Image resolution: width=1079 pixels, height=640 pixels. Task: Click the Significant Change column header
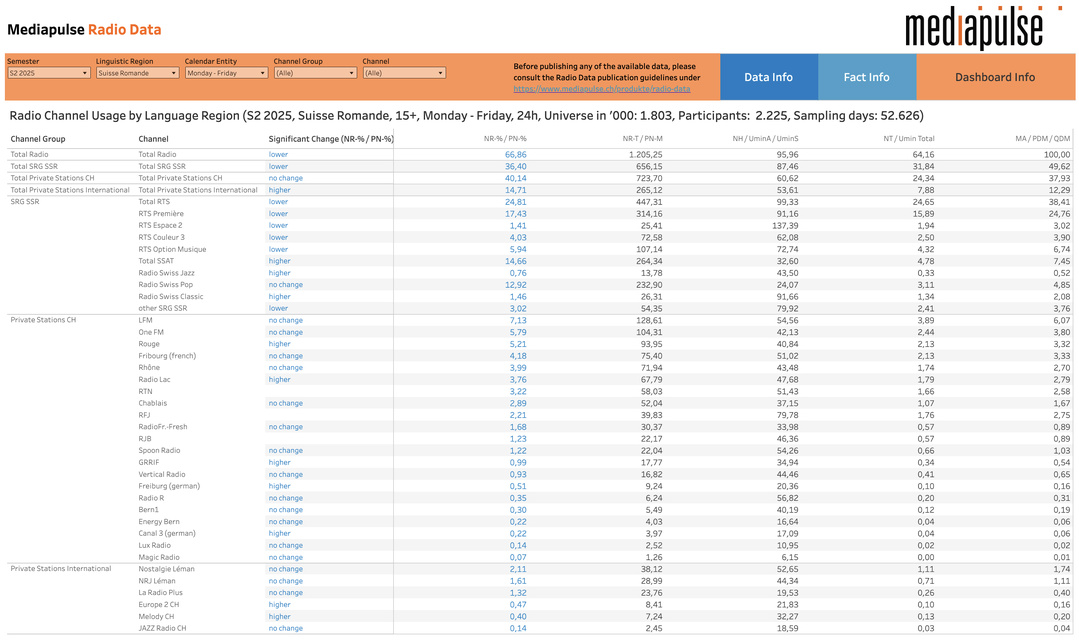pos(331,139)
